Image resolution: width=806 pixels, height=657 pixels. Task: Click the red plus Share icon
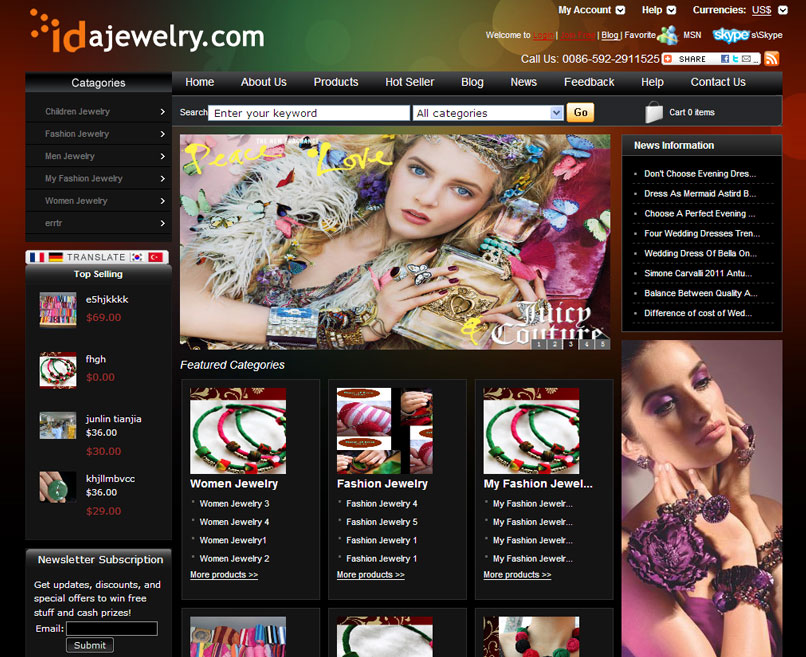(668, 59)
